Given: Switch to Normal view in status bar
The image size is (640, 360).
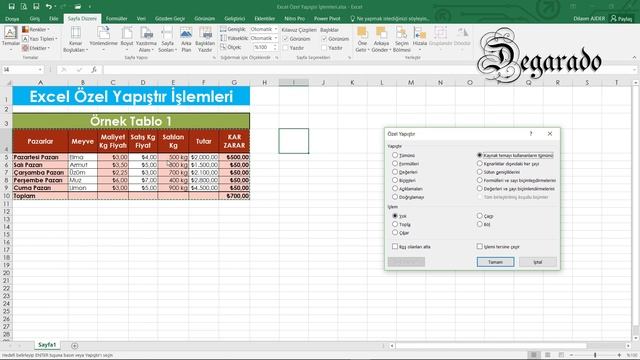Looking at the screenshot, I should pyautogui.click(x=533, y=355).
